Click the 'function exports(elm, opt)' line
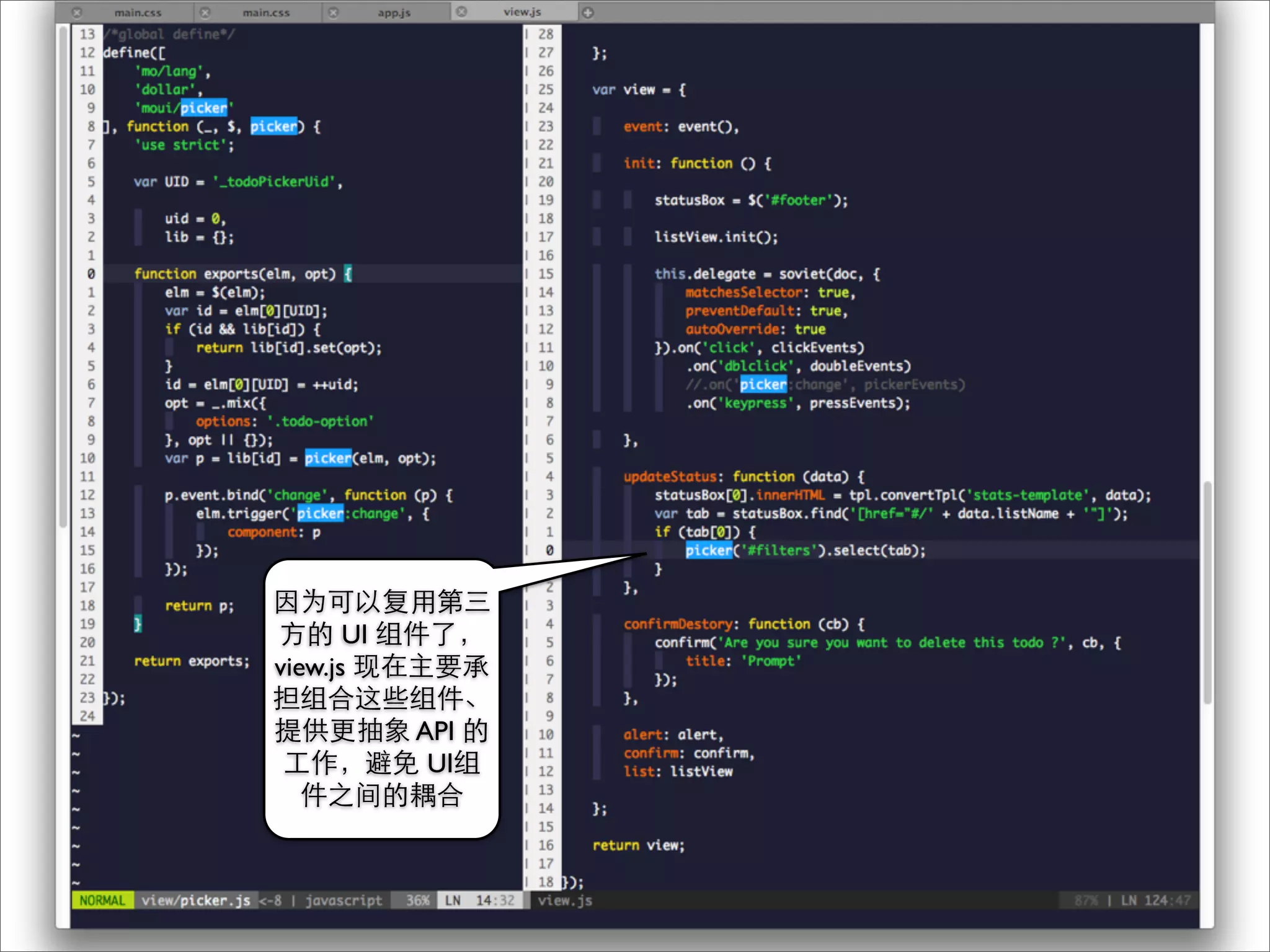This screenshot has height=952, width=1270. 243,274
